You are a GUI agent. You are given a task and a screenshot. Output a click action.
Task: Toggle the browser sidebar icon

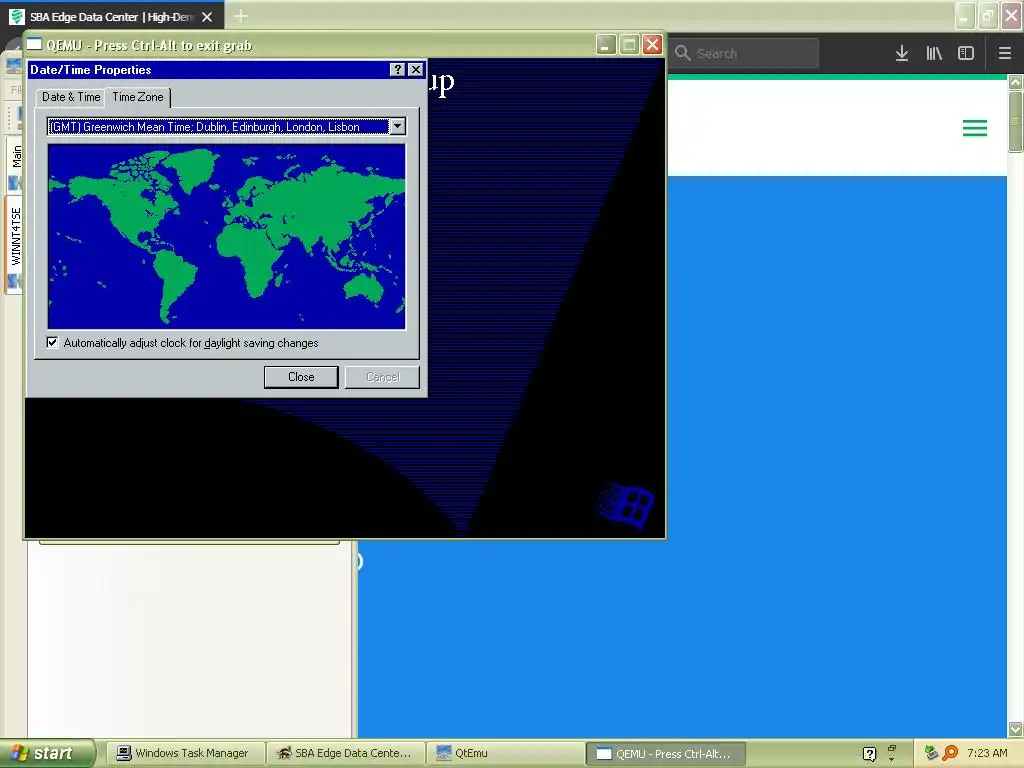[x=966, y=54]
